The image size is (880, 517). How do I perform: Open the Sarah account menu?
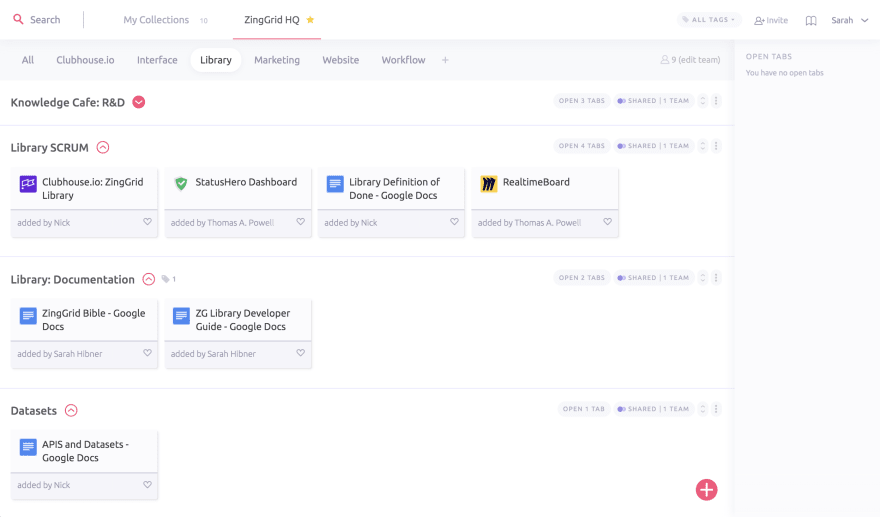tap(850, 20)
